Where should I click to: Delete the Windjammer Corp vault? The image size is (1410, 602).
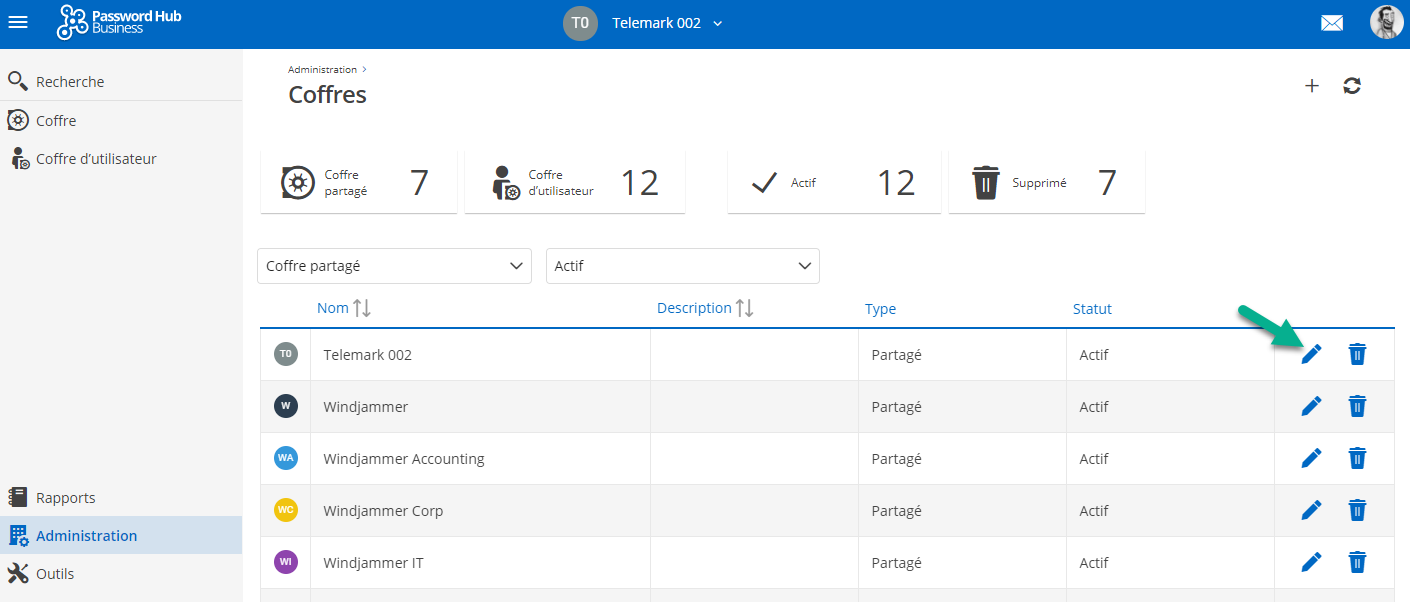[1357, 510]
